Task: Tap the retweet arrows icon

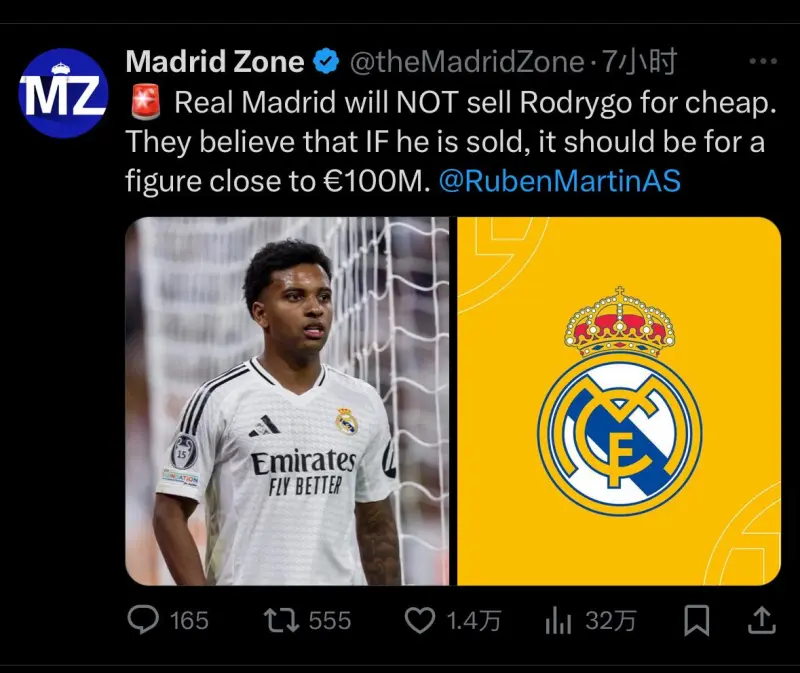Action: pos(281,620)
